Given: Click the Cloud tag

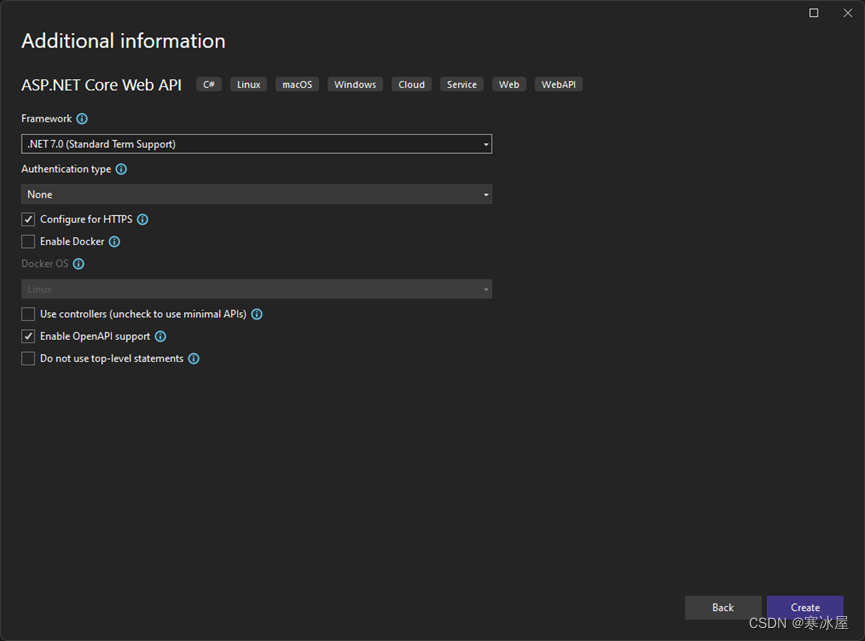Looking at the screenshot, I should pos(412,84).
